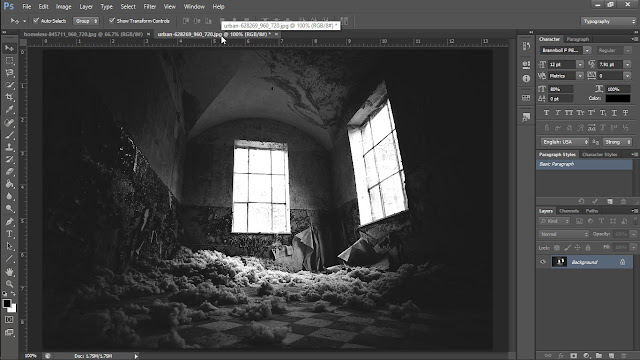Select the Zoom tool
Viewport: 640px width, 360px height.
pos(9,284)
